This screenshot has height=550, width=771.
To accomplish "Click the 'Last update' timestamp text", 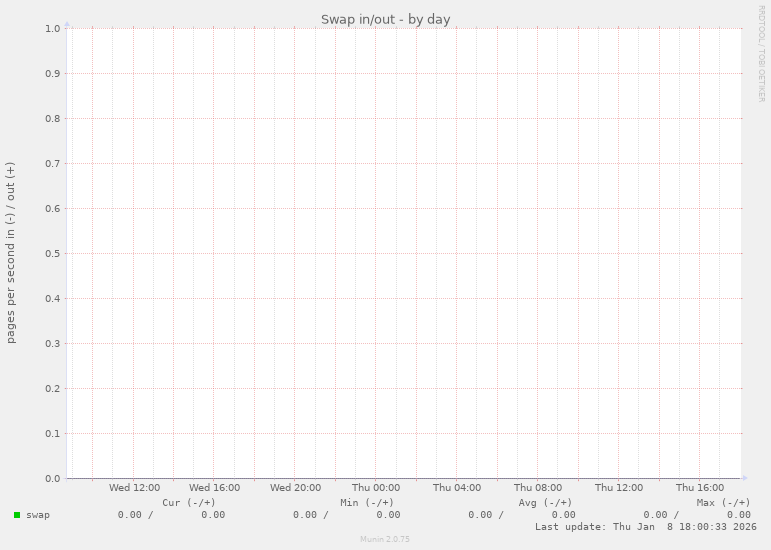I will pos(645,526).
